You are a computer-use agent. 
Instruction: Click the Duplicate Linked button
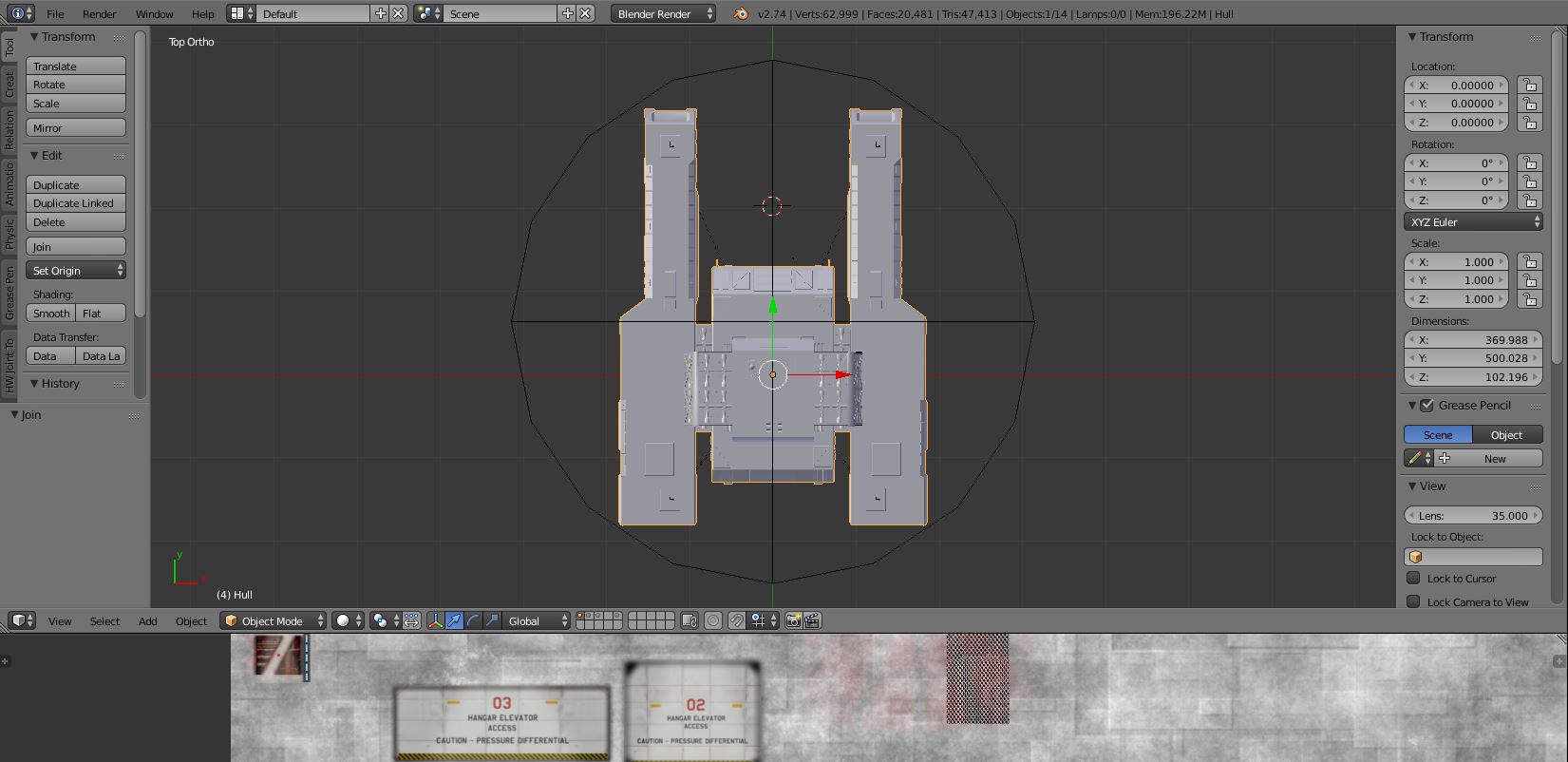pyautogui.click(x=75, y=203)
